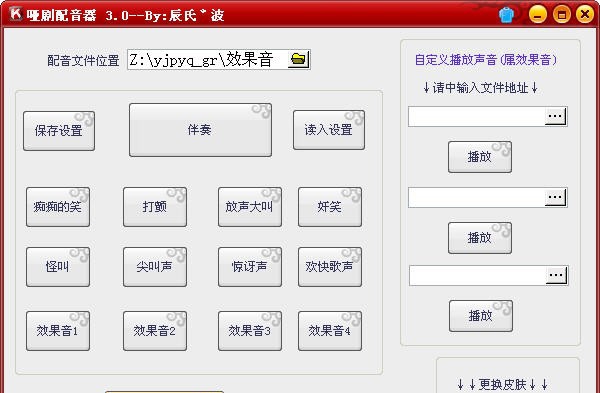Viewport: 600px width, 393px height.
Task: Click the app logo icon in title bar
Action: (16, 13)
